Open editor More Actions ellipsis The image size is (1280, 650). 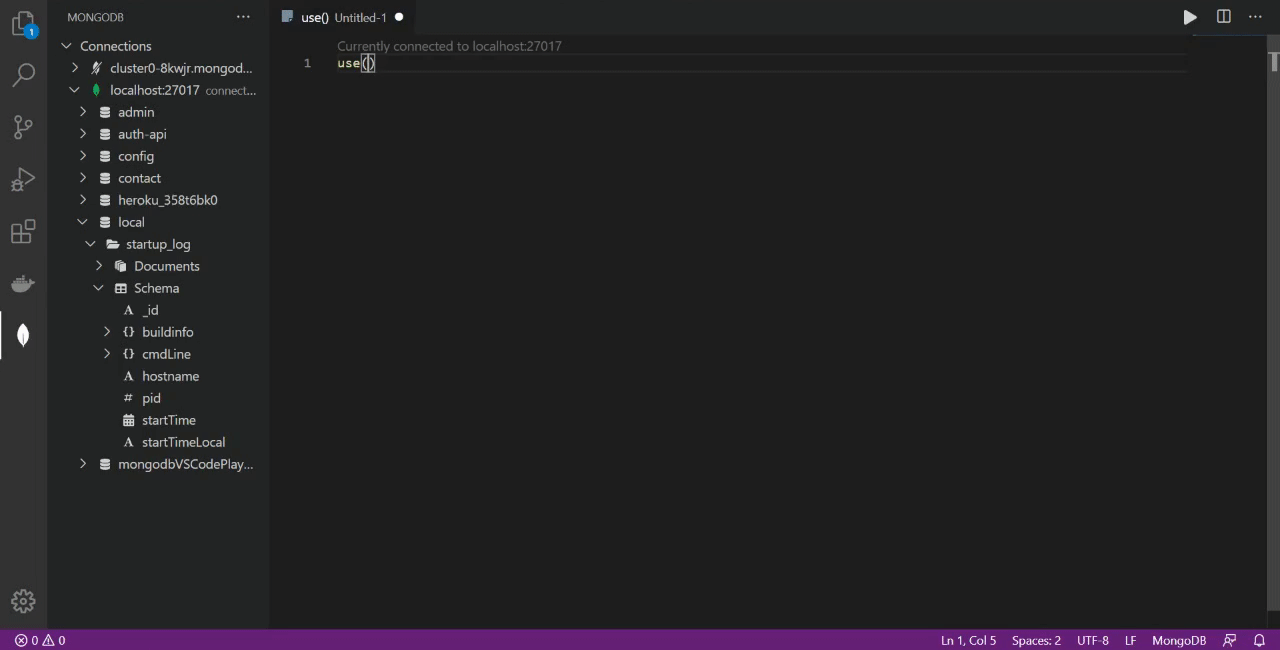1255,17
